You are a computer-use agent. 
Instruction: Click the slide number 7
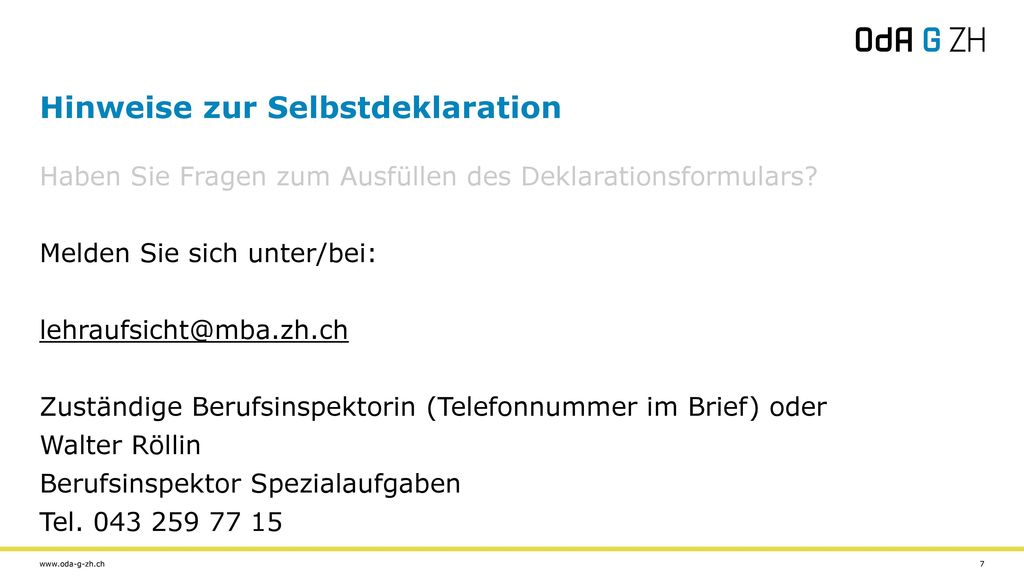[x=982, y=564]
